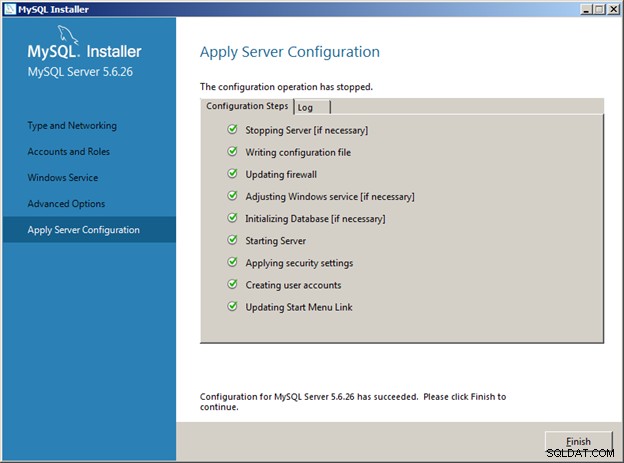
Task: Click the 'Apply Server Configuration' page heading
Action: 290,52
